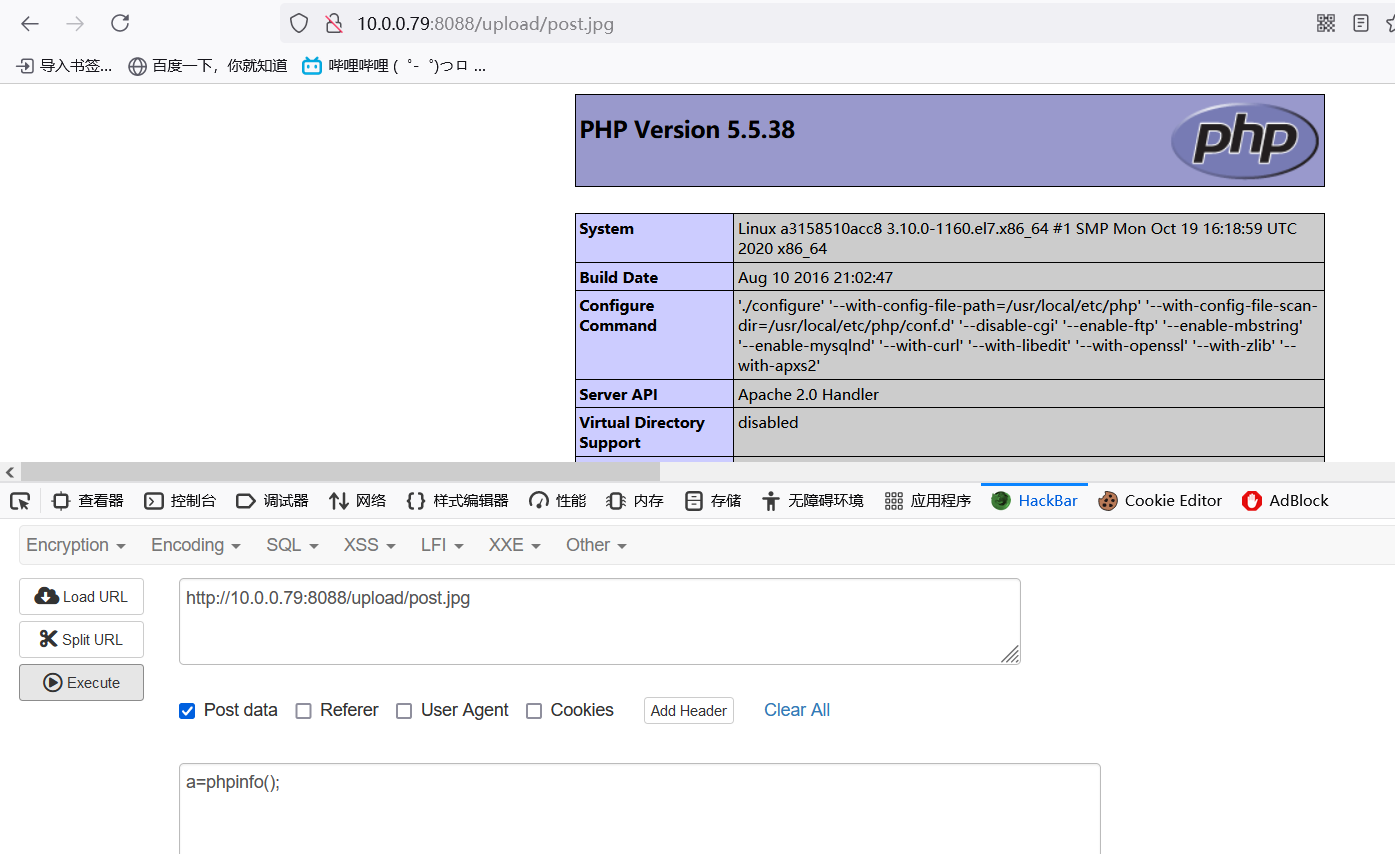
Task: Click the 'PHP Version 5.5.38' heading
Action: (687, 130)
